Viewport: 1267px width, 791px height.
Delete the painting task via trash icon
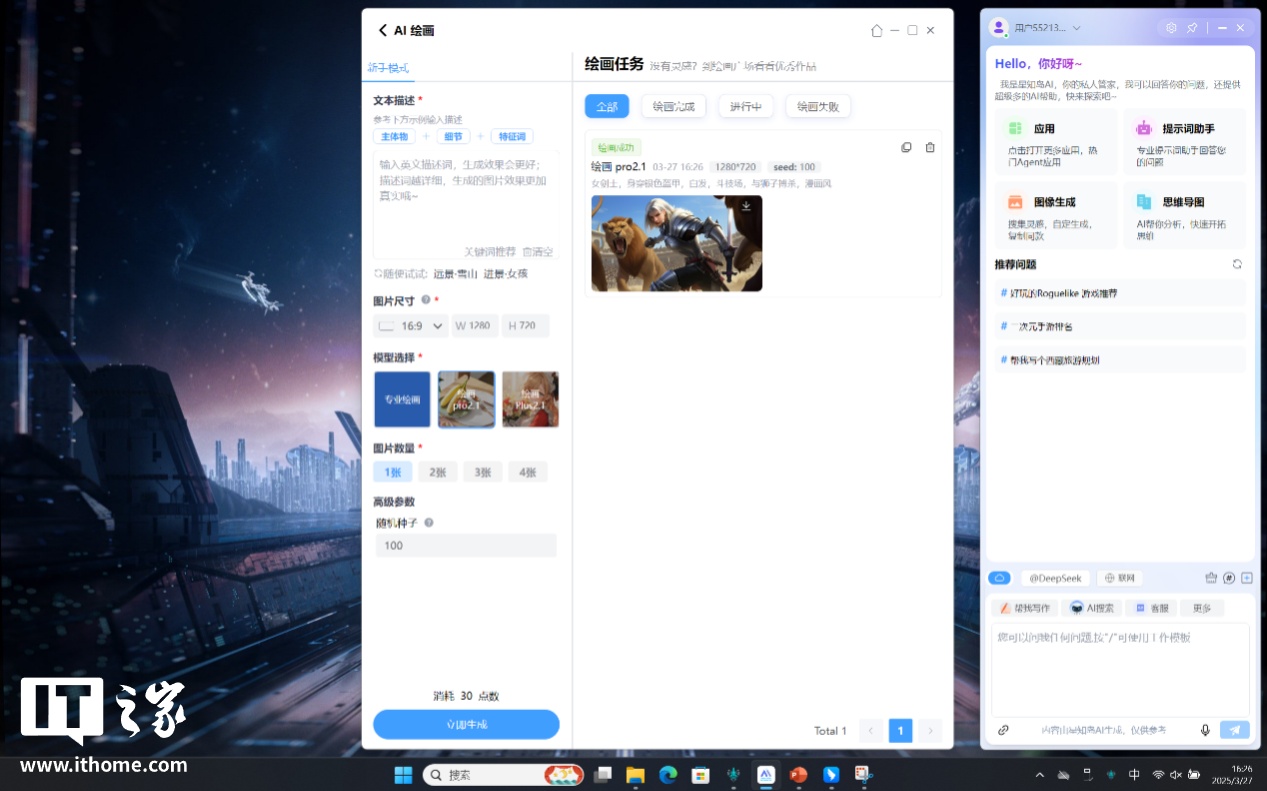tap(930, 148)
